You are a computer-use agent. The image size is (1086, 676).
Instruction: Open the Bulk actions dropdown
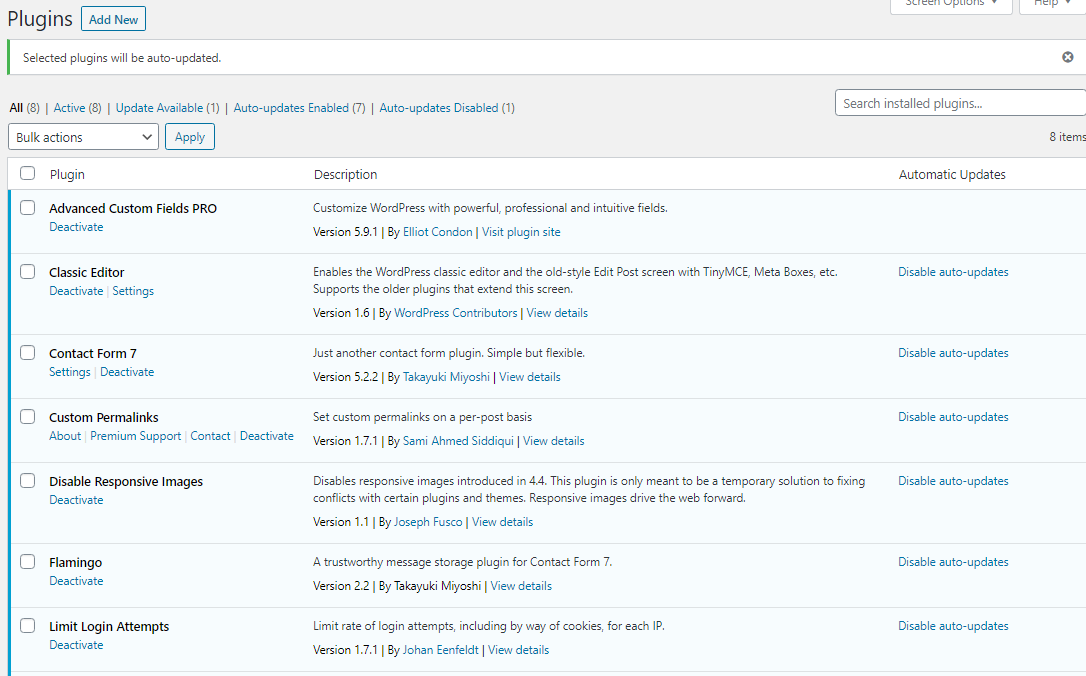tap(83, 136)
